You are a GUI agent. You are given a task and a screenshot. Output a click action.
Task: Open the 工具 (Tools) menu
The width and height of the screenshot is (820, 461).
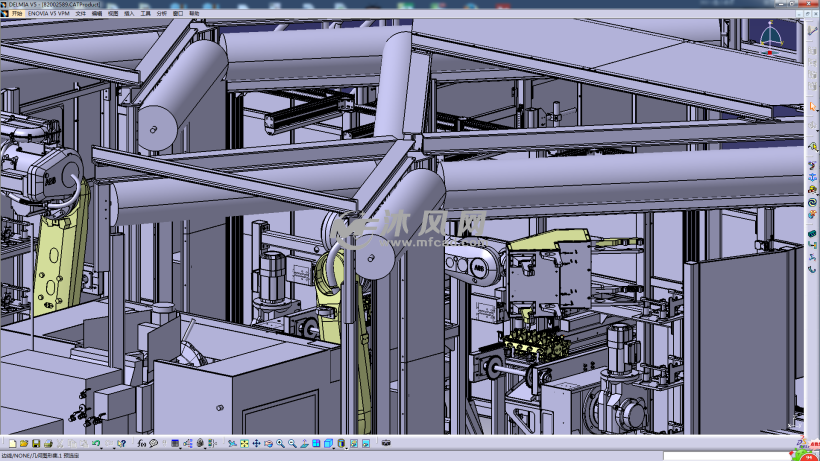coord(145,14)
